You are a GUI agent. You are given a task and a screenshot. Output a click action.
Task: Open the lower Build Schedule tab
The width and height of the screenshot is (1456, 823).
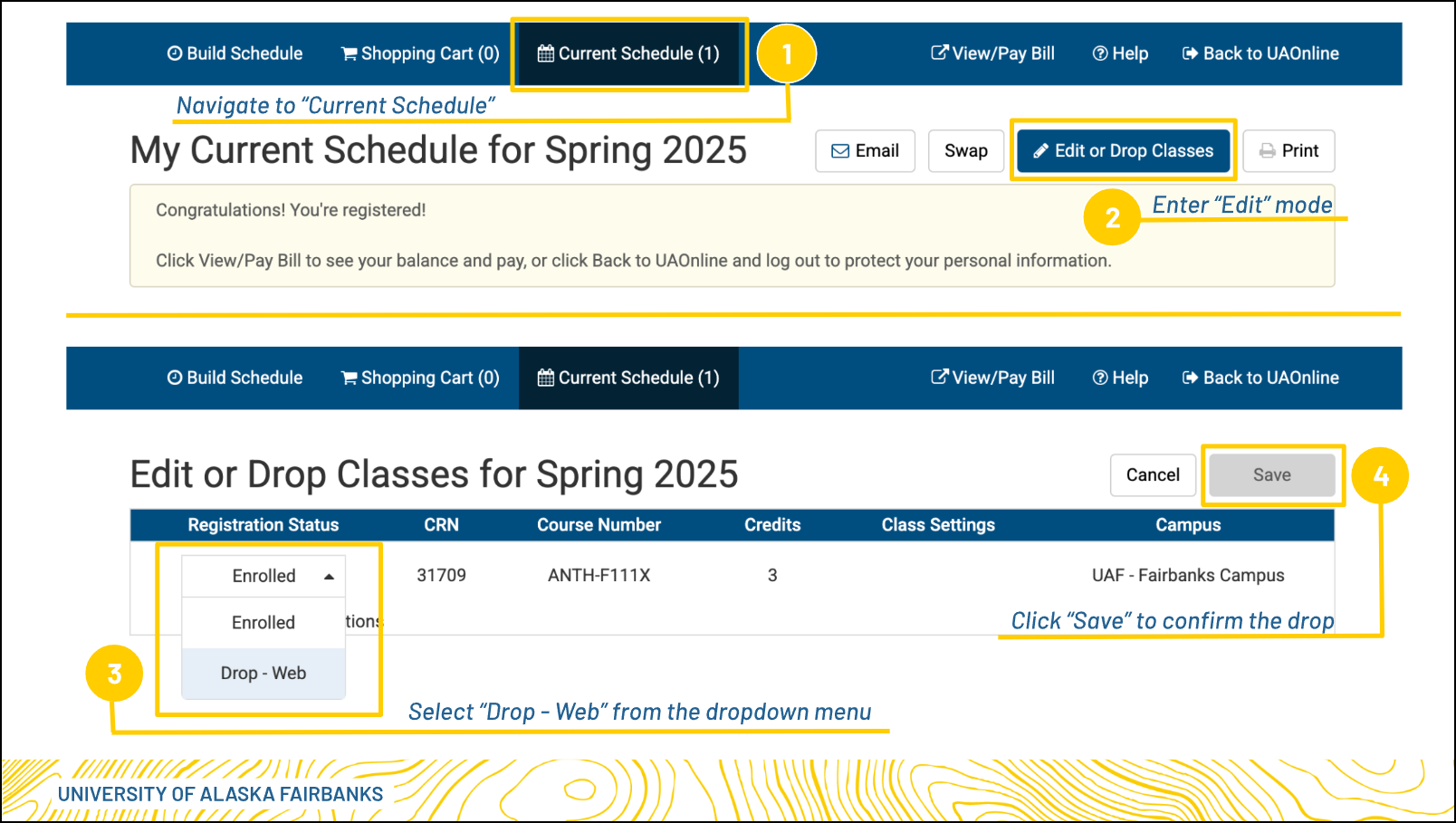[x=235, y=378]
